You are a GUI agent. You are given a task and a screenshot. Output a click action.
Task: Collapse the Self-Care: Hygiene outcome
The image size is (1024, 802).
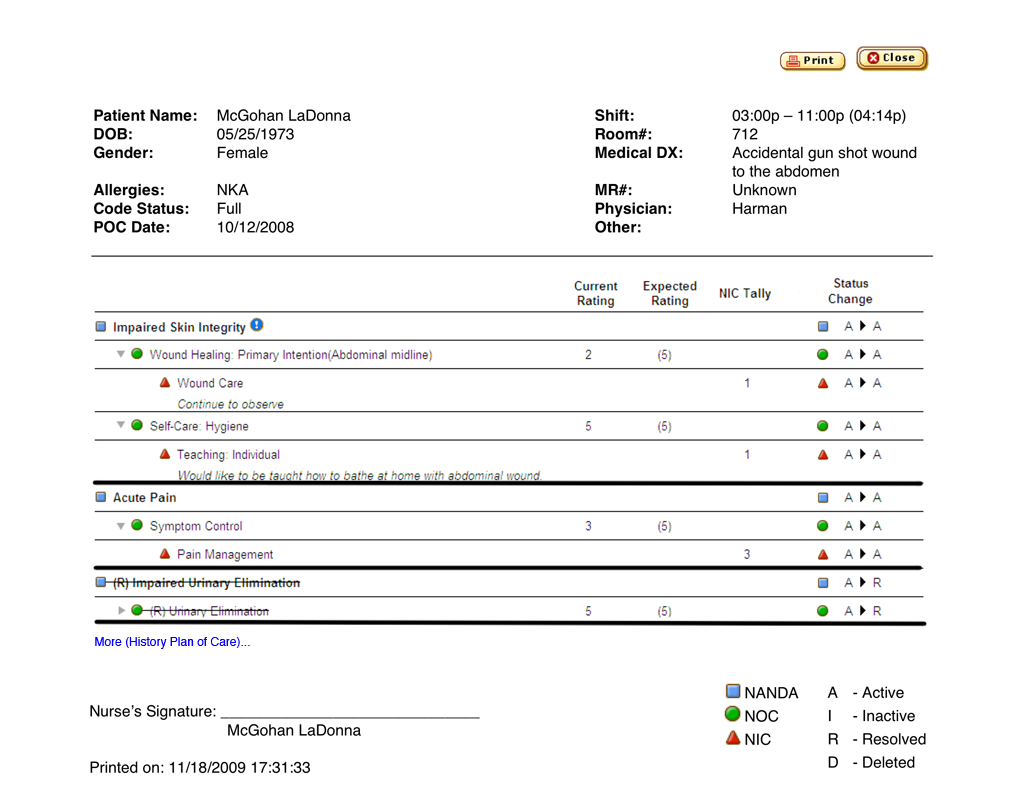121,425
